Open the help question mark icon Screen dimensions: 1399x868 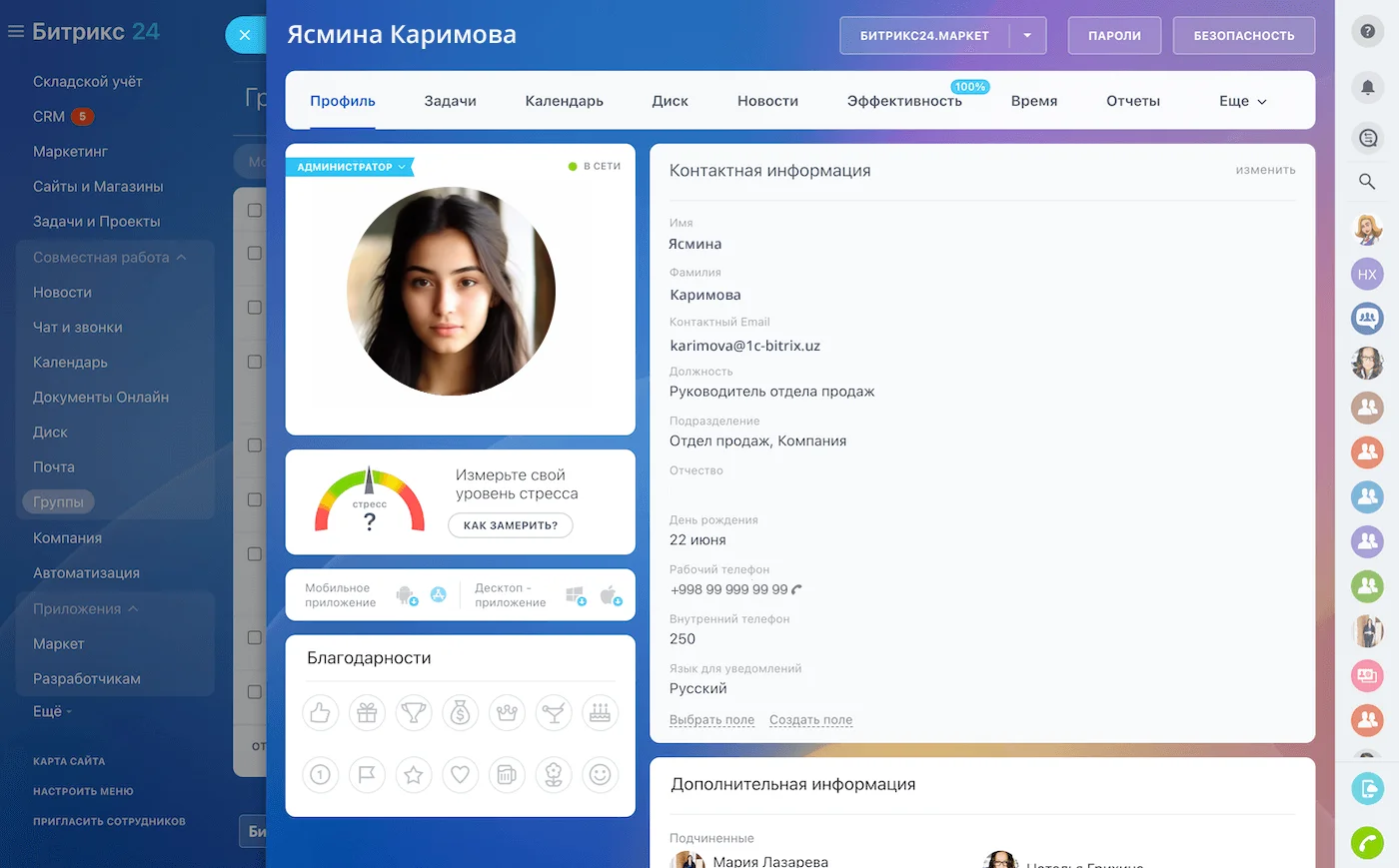click(1367, 31)
